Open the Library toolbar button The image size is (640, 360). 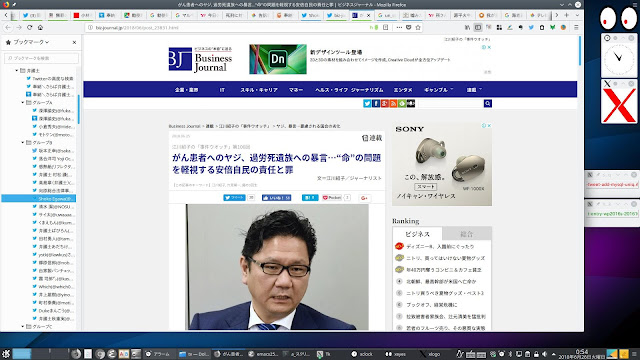pyautogui.click(x=467, y=27)
